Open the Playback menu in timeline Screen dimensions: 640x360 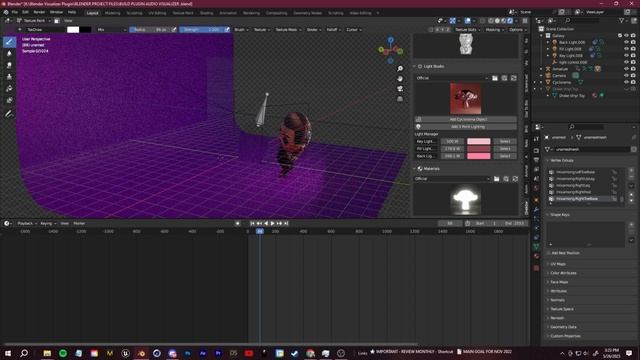point(27,223)
